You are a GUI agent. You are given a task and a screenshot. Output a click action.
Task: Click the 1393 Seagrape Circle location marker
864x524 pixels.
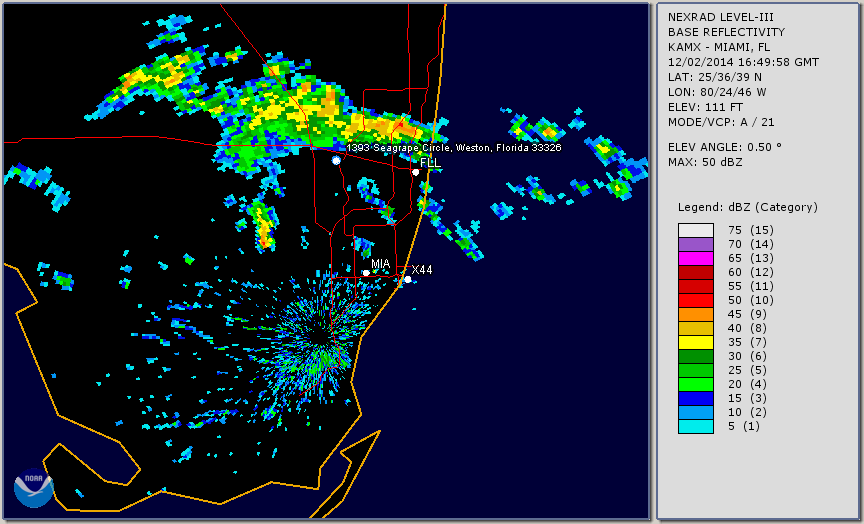pyautogui.click(x=336, y=160)
